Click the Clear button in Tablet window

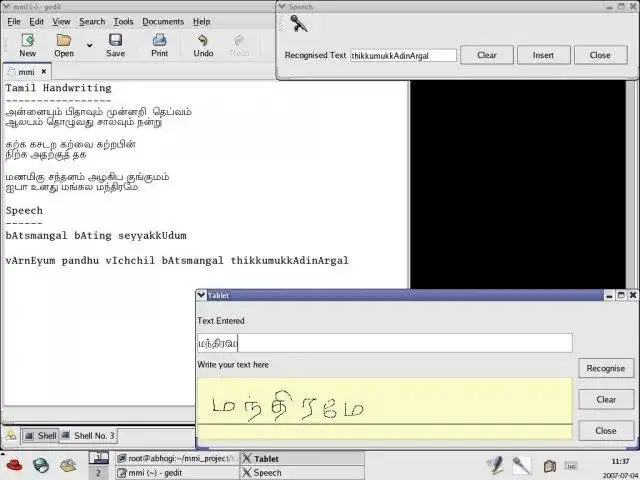pyautogui.click(x=606, y=400)
